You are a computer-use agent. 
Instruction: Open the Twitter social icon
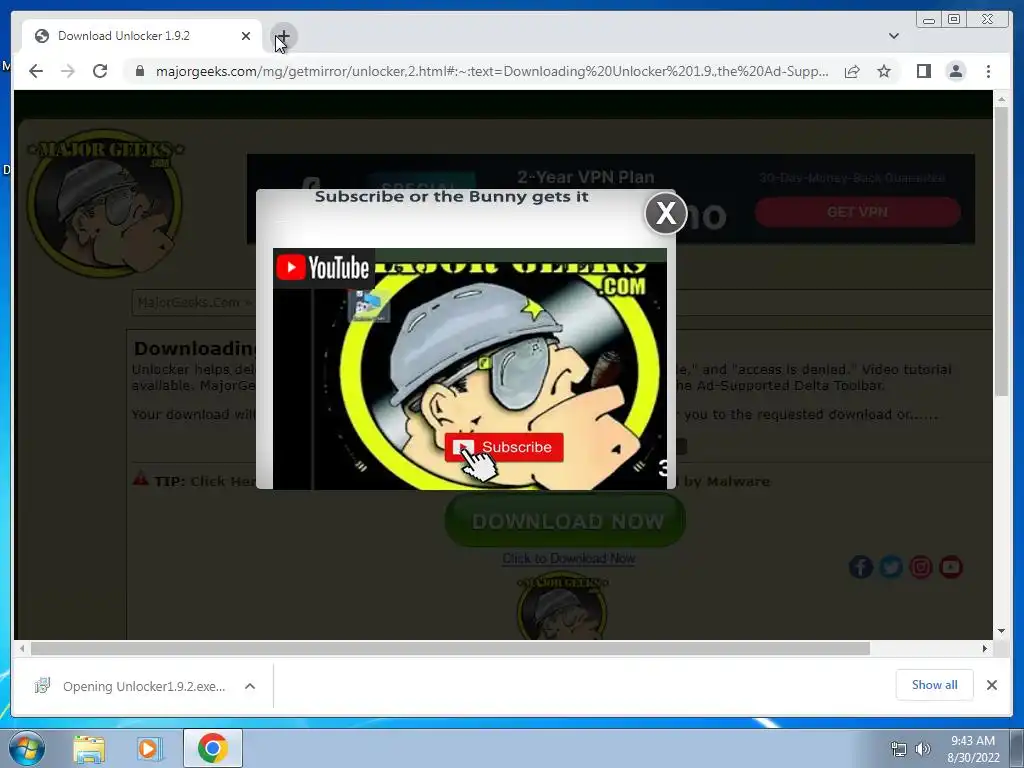(x=891, y=567)
